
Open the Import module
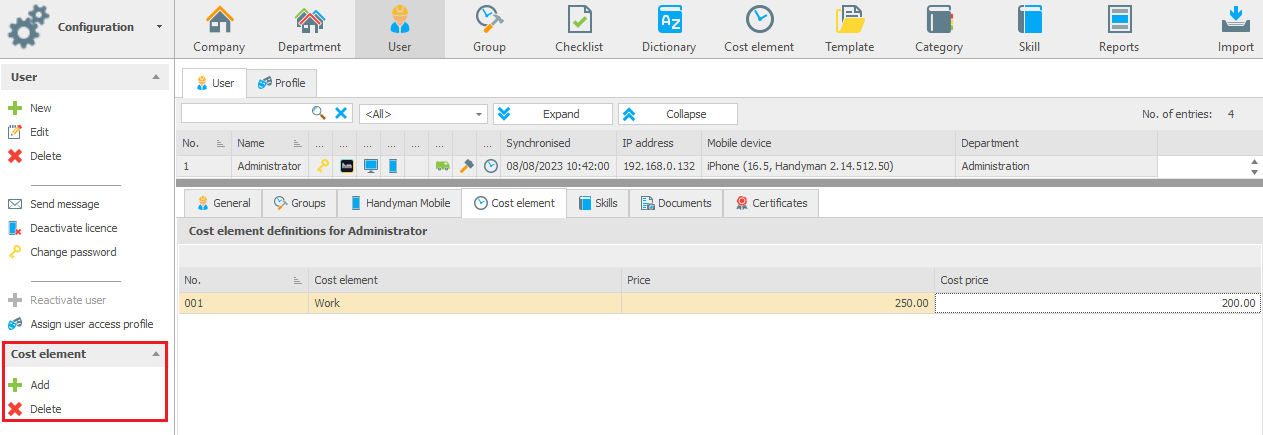coord(1236,29)
